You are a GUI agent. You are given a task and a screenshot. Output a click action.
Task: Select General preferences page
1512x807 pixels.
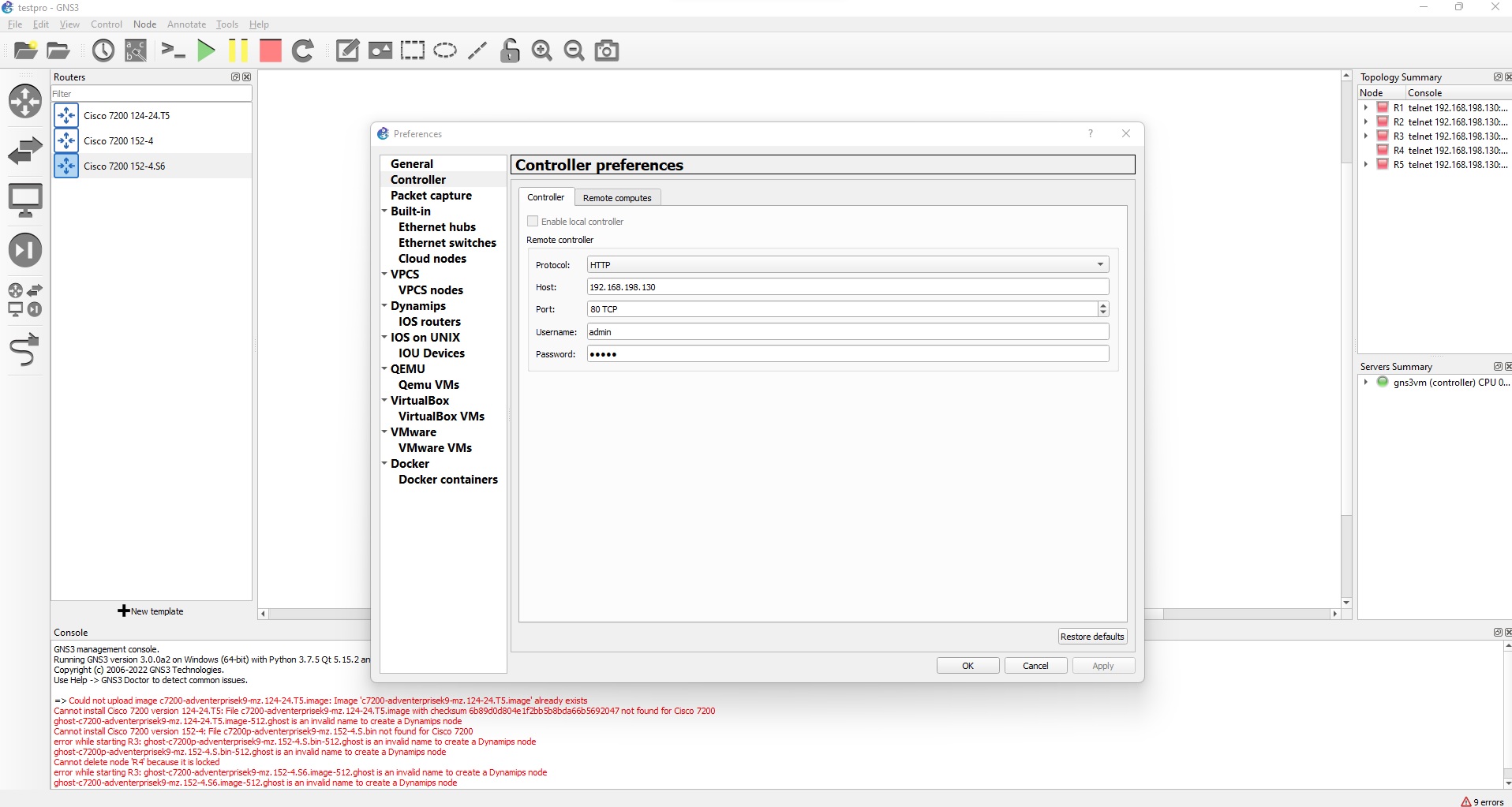pyautogui.click(x=412, y=164)
